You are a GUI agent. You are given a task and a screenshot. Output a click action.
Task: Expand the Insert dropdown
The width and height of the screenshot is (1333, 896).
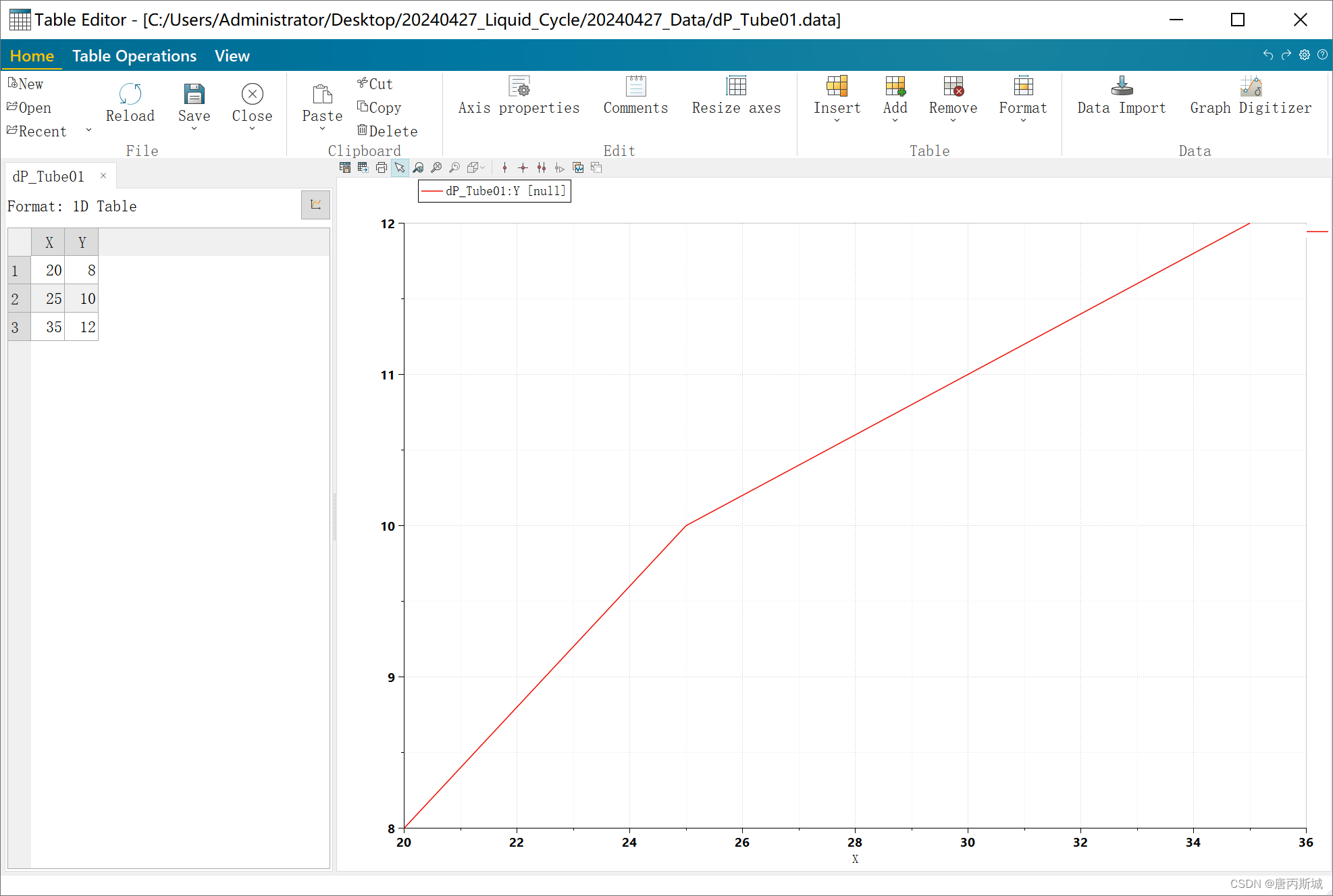[x=837, y=120]
